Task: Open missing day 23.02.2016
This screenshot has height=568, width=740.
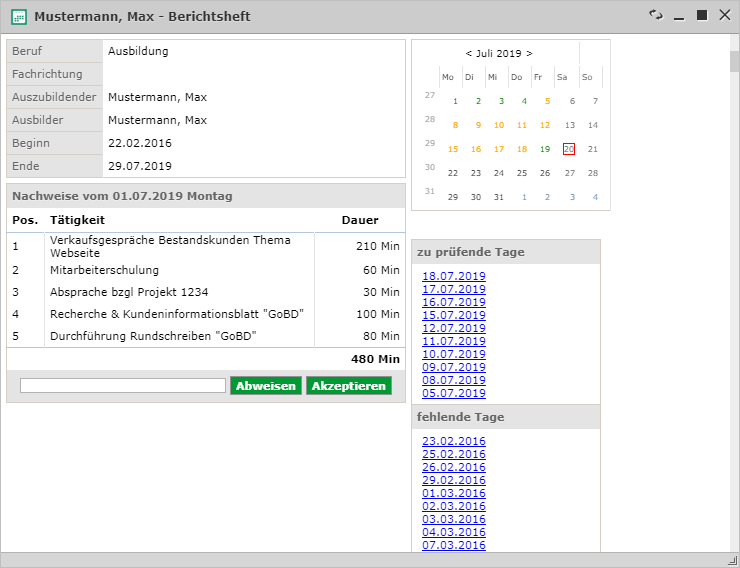Action: click(454, 441)
